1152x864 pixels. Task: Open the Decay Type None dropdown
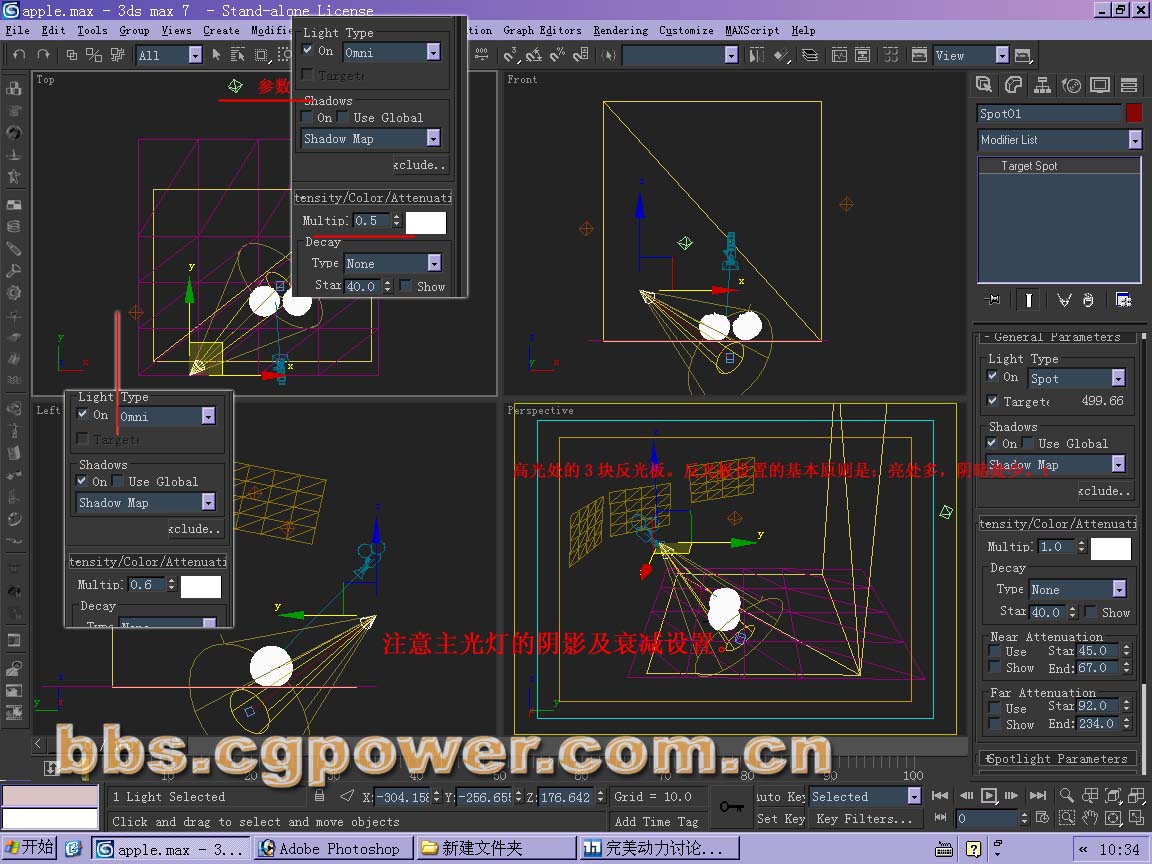pos(1077,589)
